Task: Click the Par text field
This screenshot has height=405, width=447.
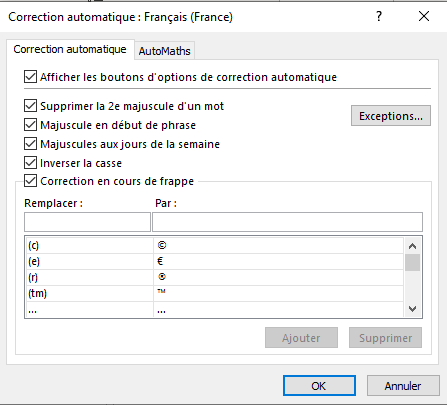Action: click(287, 222)
